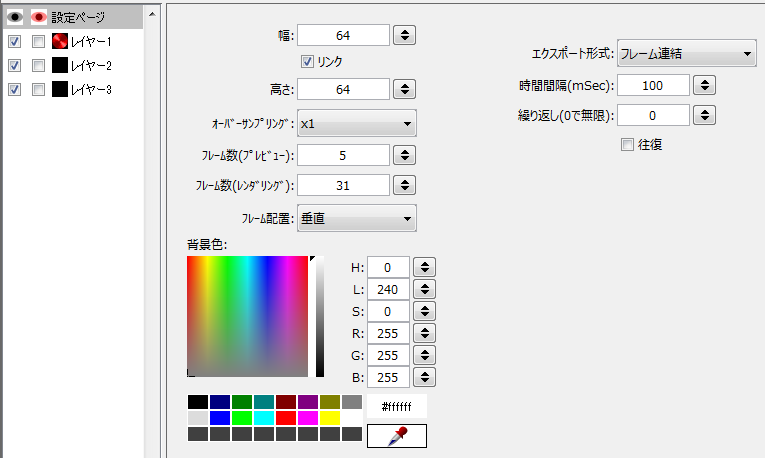The image size is (765, 458).
Task: Click the 幅 width input field
Action: [x=343, y=35]
